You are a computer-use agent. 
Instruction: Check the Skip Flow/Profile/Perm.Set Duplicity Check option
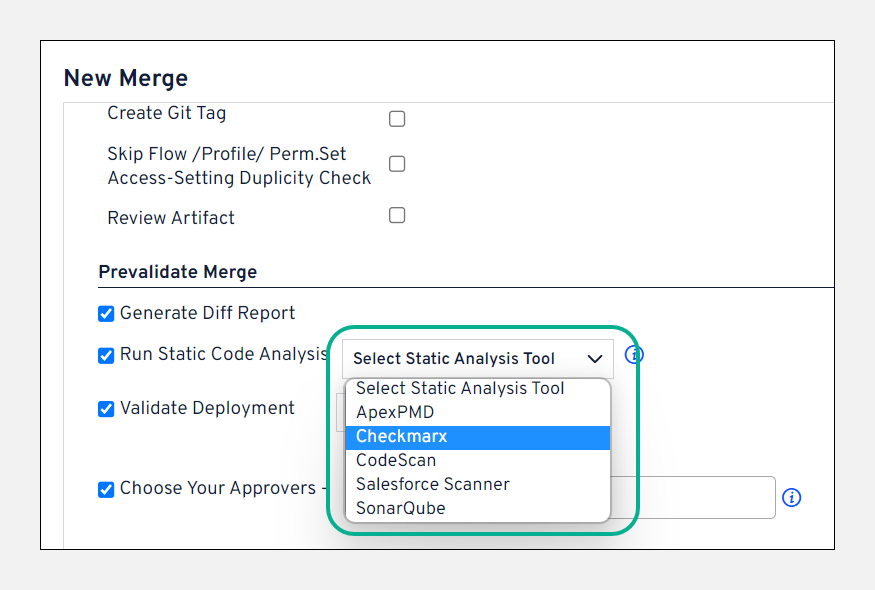397,163
